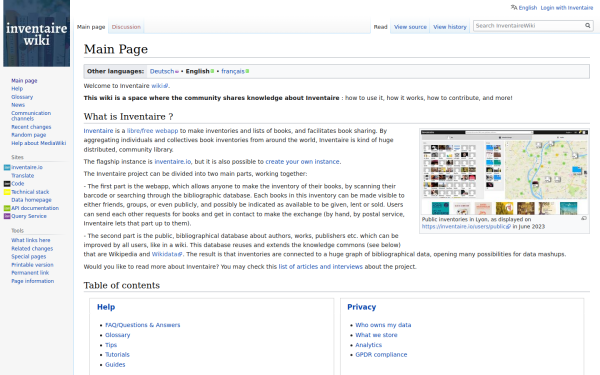Viewport: 600px width, 375px height.
Task: Select the Main page tab
Action: 91,27
